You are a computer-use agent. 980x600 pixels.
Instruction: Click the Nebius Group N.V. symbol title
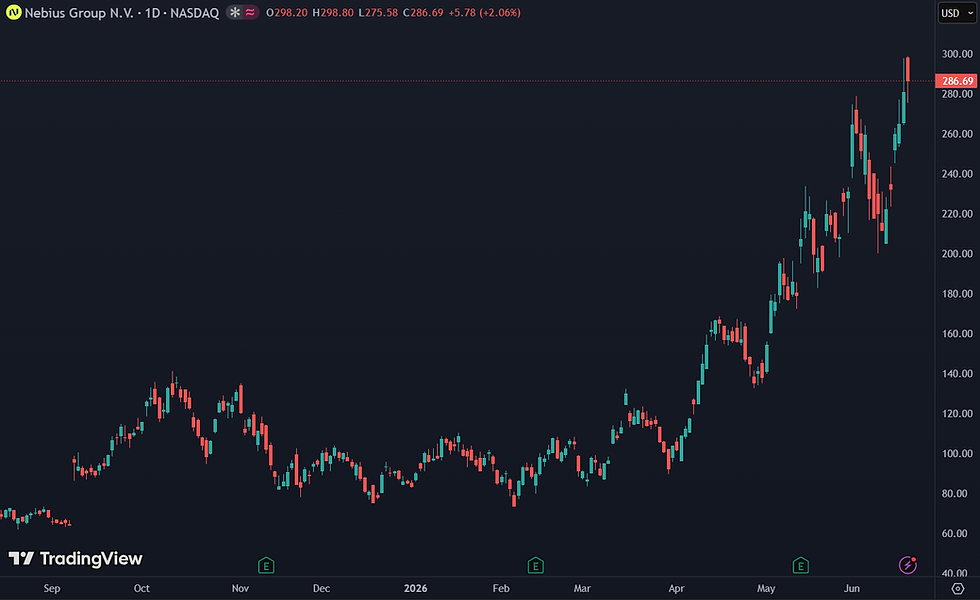[x=79, y=12]
